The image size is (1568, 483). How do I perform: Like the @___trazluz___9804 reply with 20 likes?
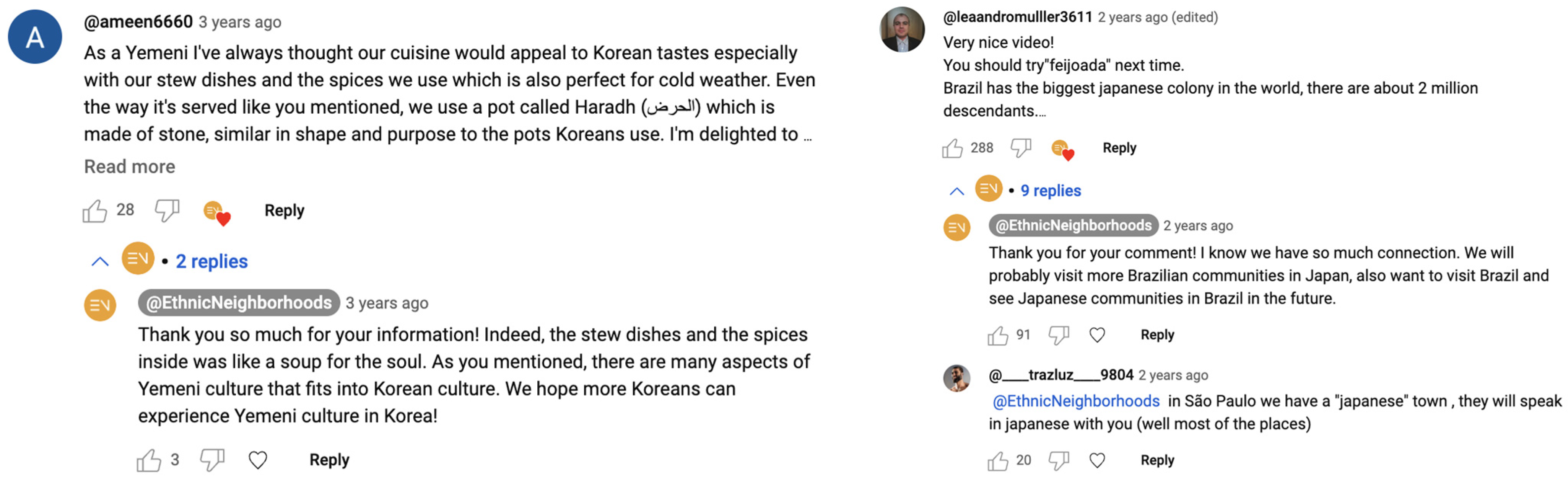click(998, 460)
